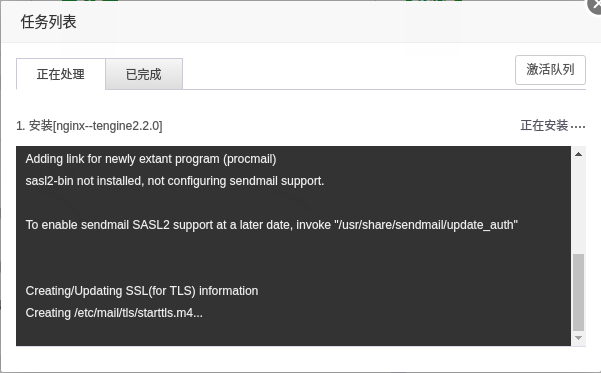
Task: Click the log panel scrollbar thumb
Action: pyautogui.click(x=578, y=292)
